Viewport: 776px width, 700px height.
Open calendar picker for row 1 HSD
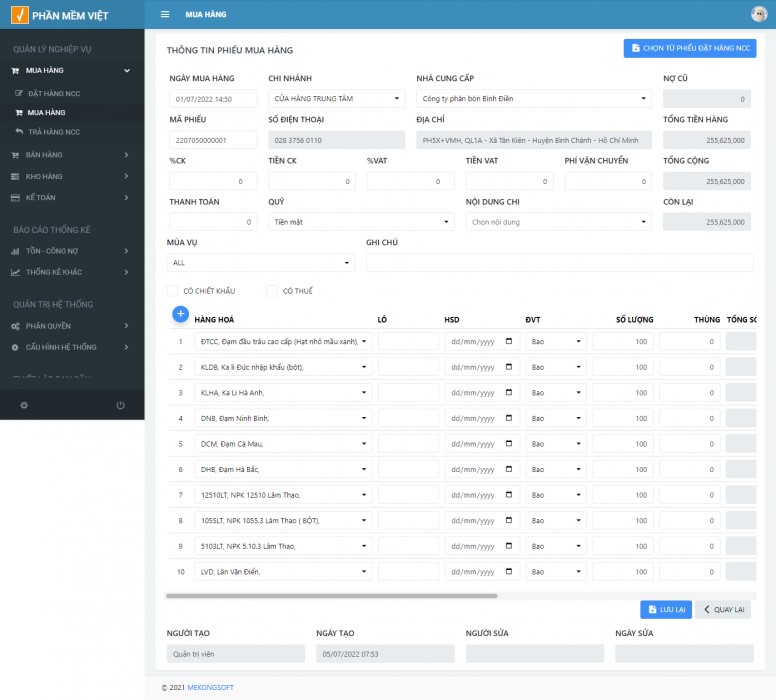point(509,341)
